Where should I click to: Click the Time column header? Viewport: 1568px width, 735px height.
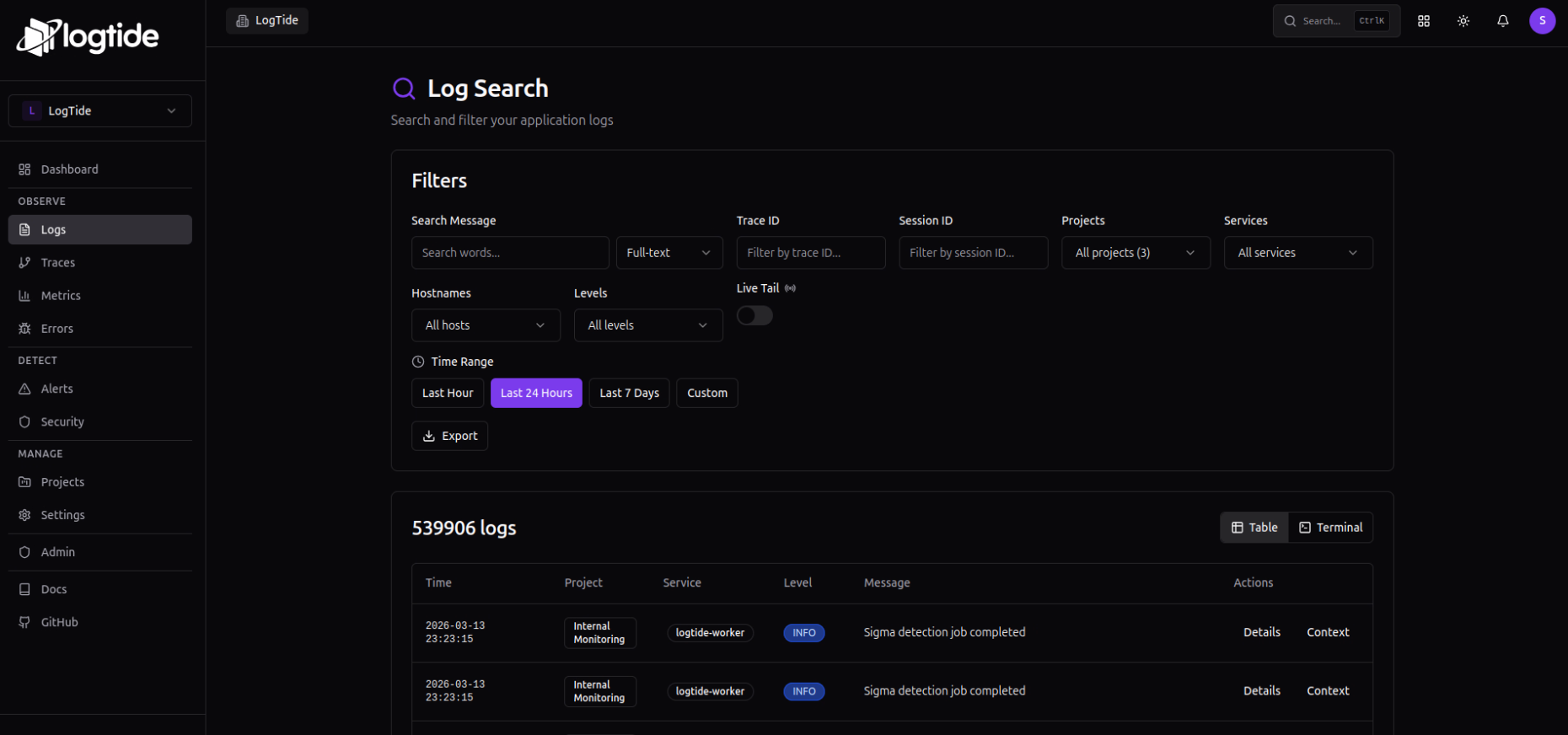(438, 582)
